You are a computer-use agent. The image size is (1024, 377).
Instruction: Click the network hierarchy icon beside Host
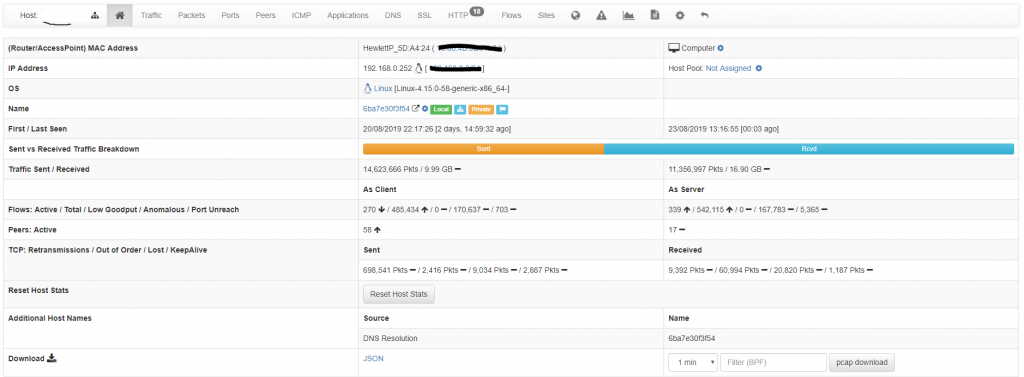(x=95, y=15)
